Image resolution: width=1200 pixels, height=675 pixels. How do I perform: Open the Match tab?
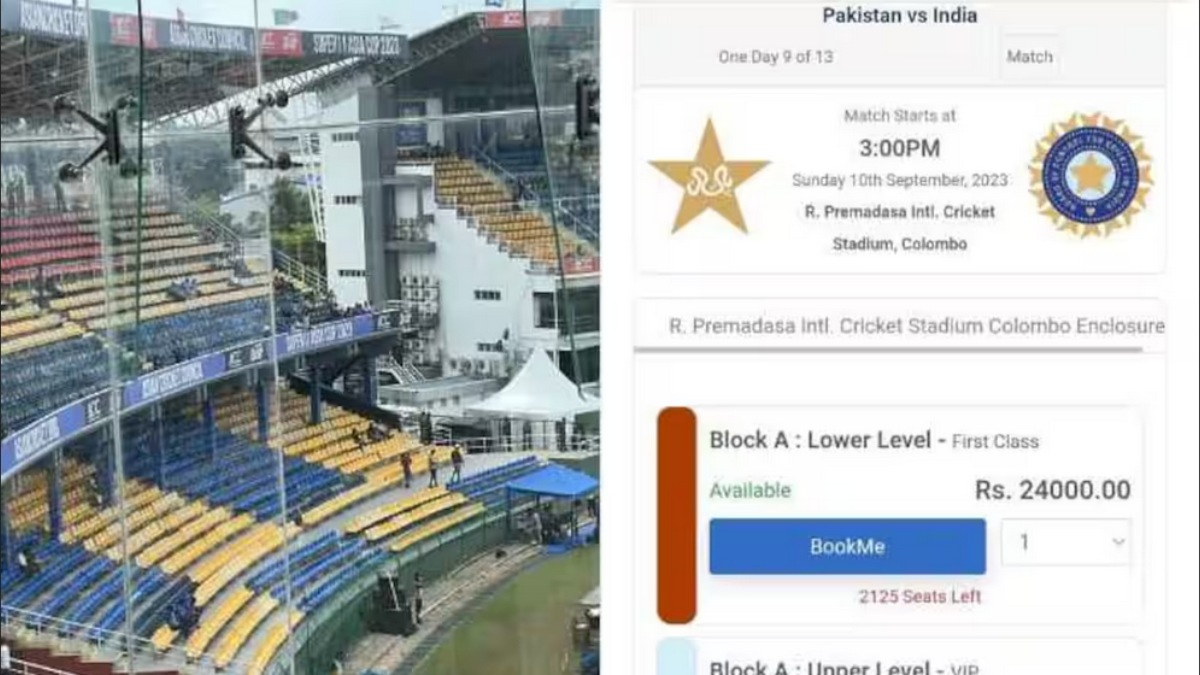[x=1029, y=57]
